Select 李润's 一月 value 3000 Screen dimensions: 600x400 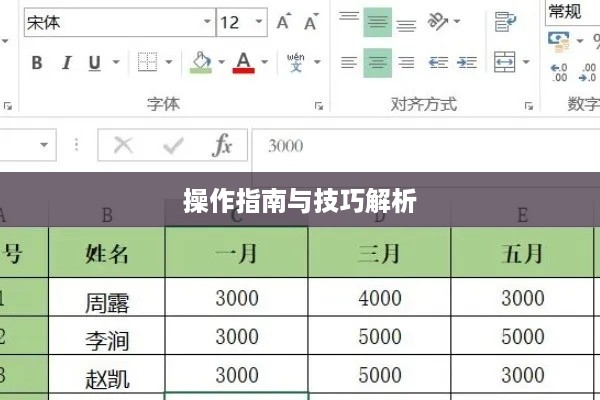(236, 336)
